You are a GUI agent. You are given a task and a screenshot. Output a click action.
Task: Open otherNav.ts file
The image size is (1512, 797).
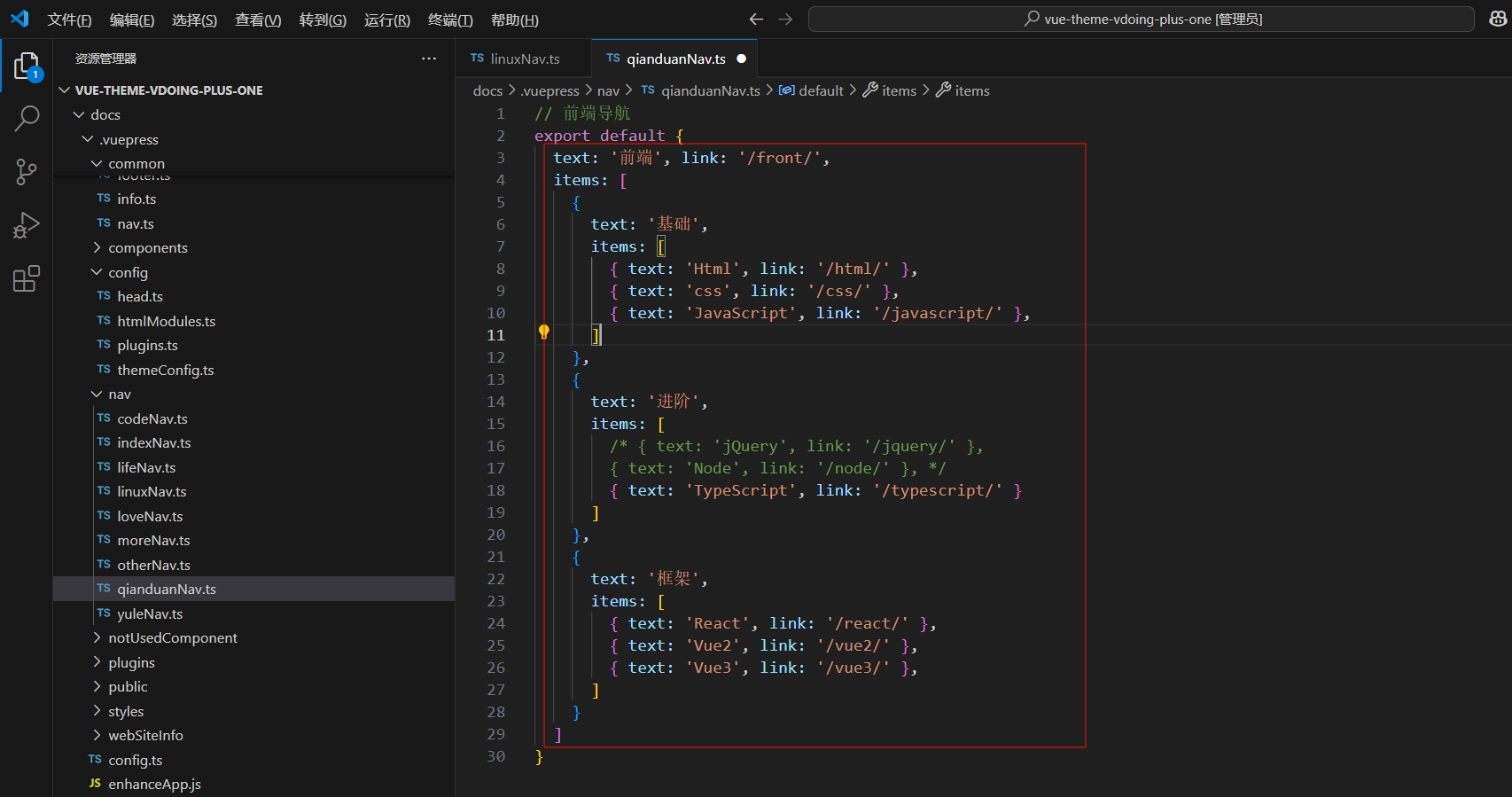pos(253,565)
